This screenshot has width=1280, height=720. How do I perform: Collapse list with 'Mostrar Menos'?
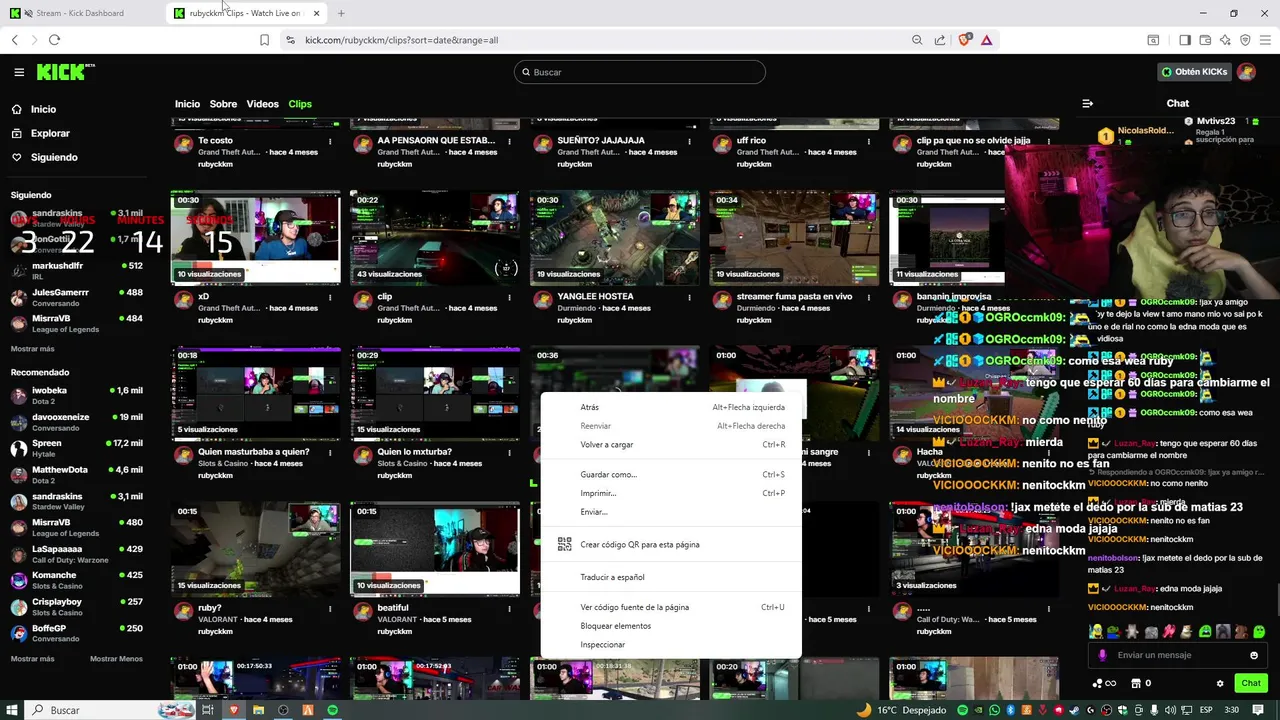116,659
